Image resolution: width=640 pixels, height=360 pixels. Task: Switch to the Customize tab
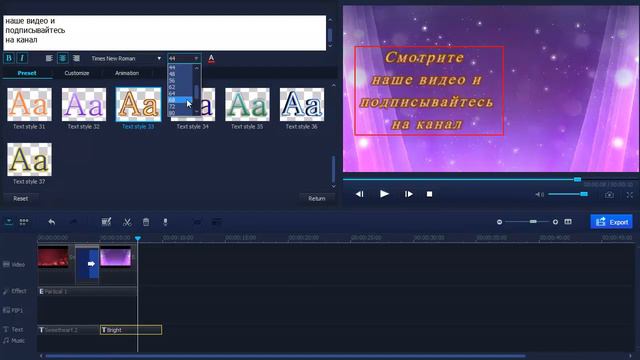[77, 73]
